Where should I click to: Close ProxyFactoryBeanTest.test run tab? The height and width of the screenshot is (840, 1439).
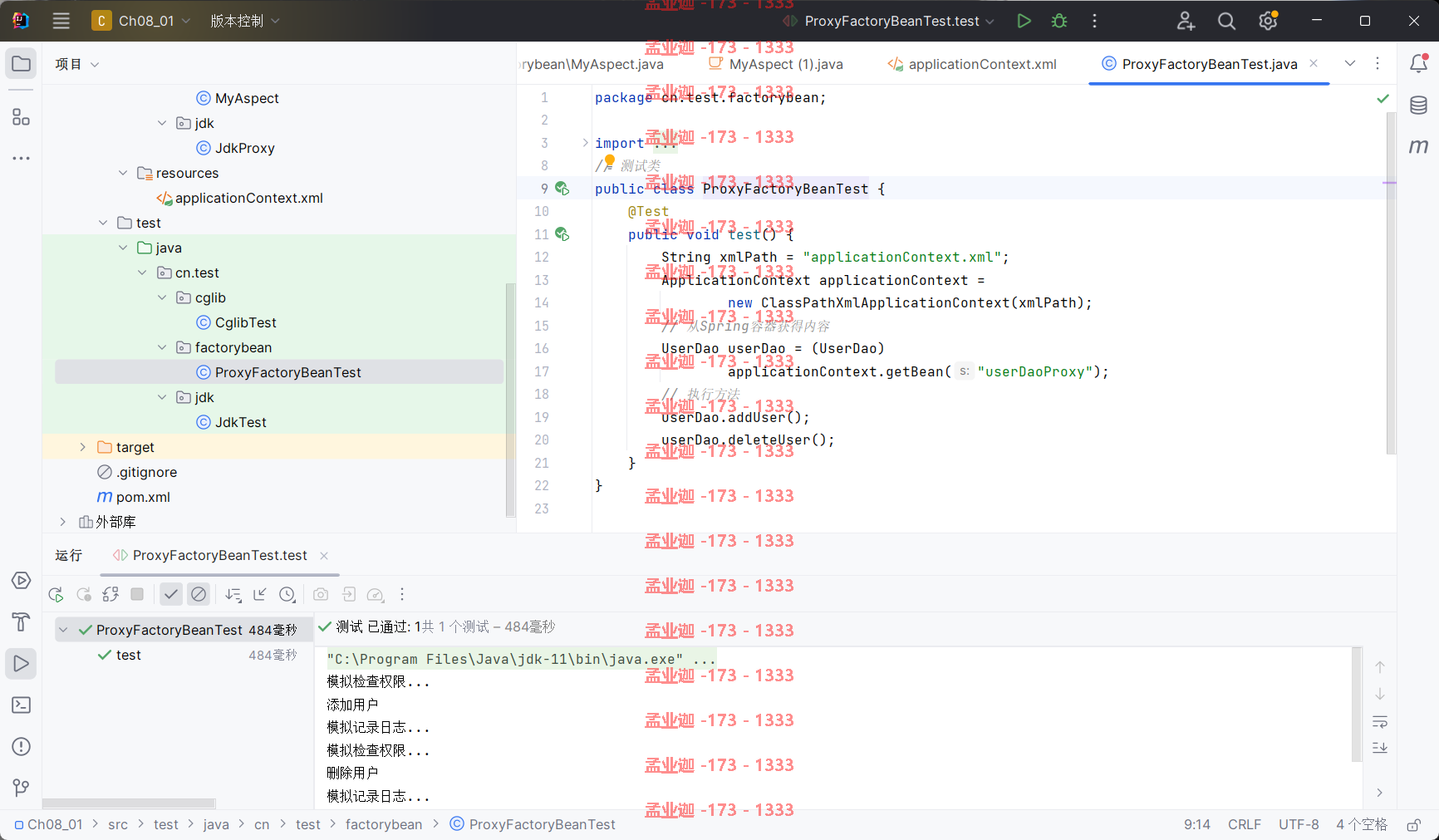click(x=324, y=555)
